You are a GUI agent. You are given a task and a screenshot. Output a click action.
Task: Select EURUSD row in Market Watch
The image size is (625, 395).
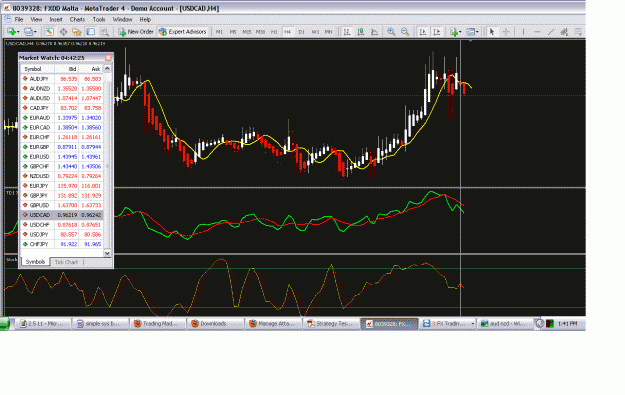click(x=62, y=157)
